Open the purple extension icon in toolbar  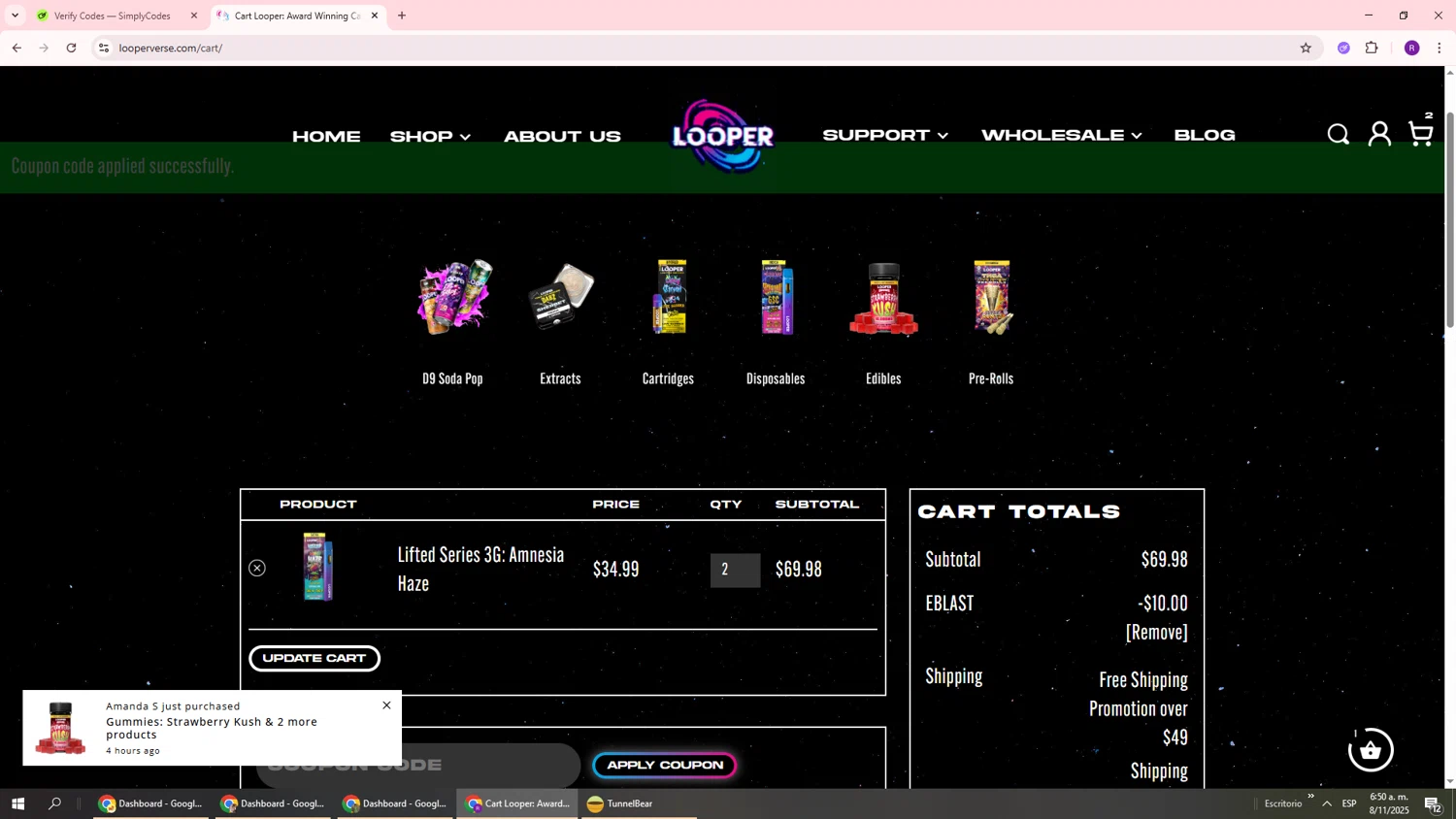(x=1343, y=48)
